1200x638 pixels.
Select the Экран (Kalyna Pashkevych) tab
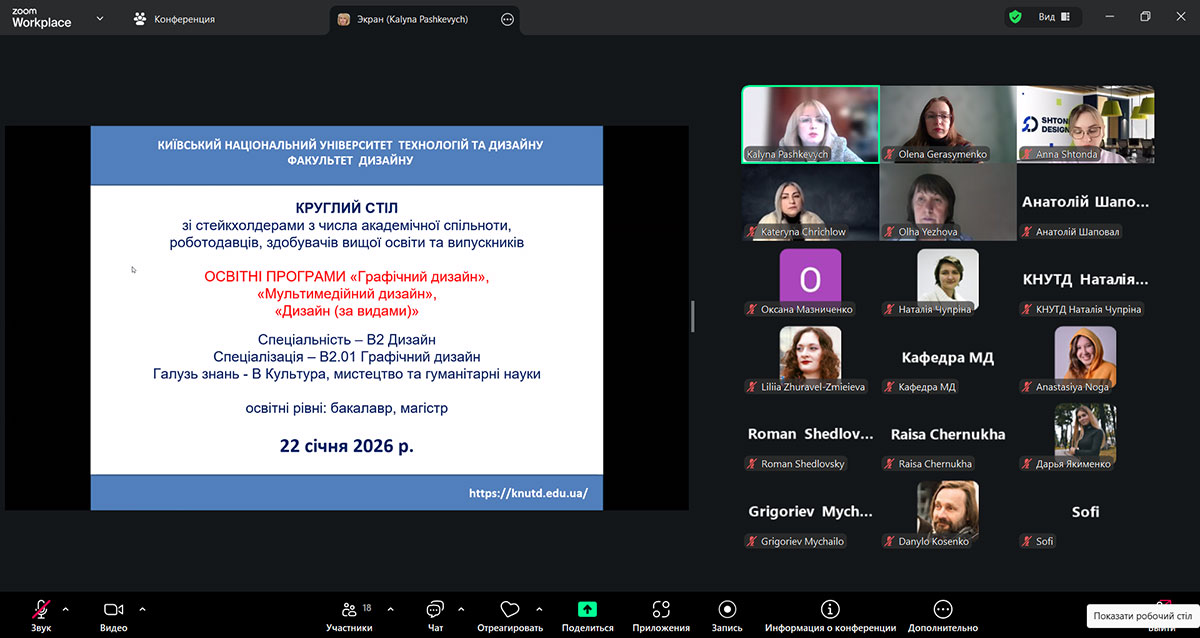(412, 19)
